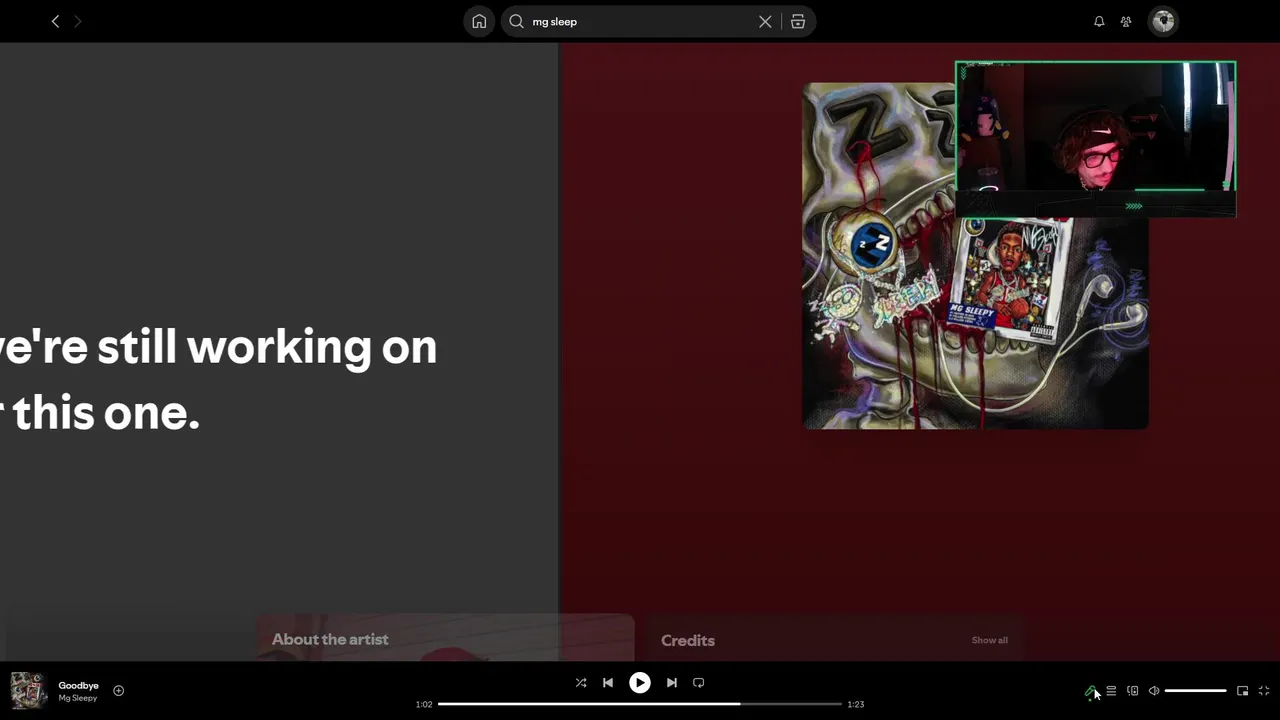Click the search magnifier icon
Viewport: 1280px width, 720px height.
(x=516, y=21)
